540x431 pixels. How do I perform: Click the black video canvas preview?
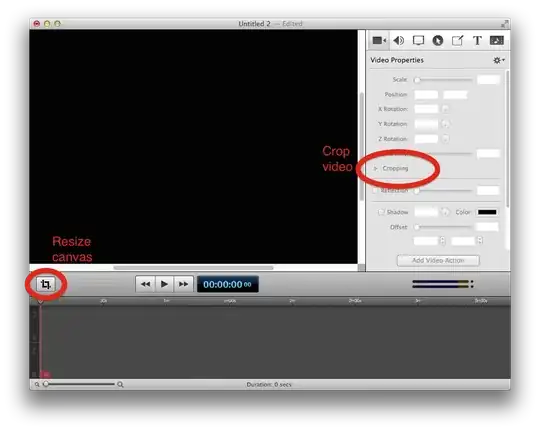click(193, 146)
